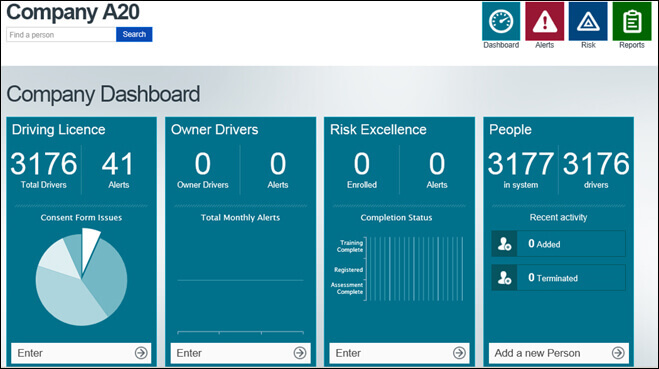
Task: Click the person icon next to 0 Added
Action: pyautogui.click(x=504, y=243)
